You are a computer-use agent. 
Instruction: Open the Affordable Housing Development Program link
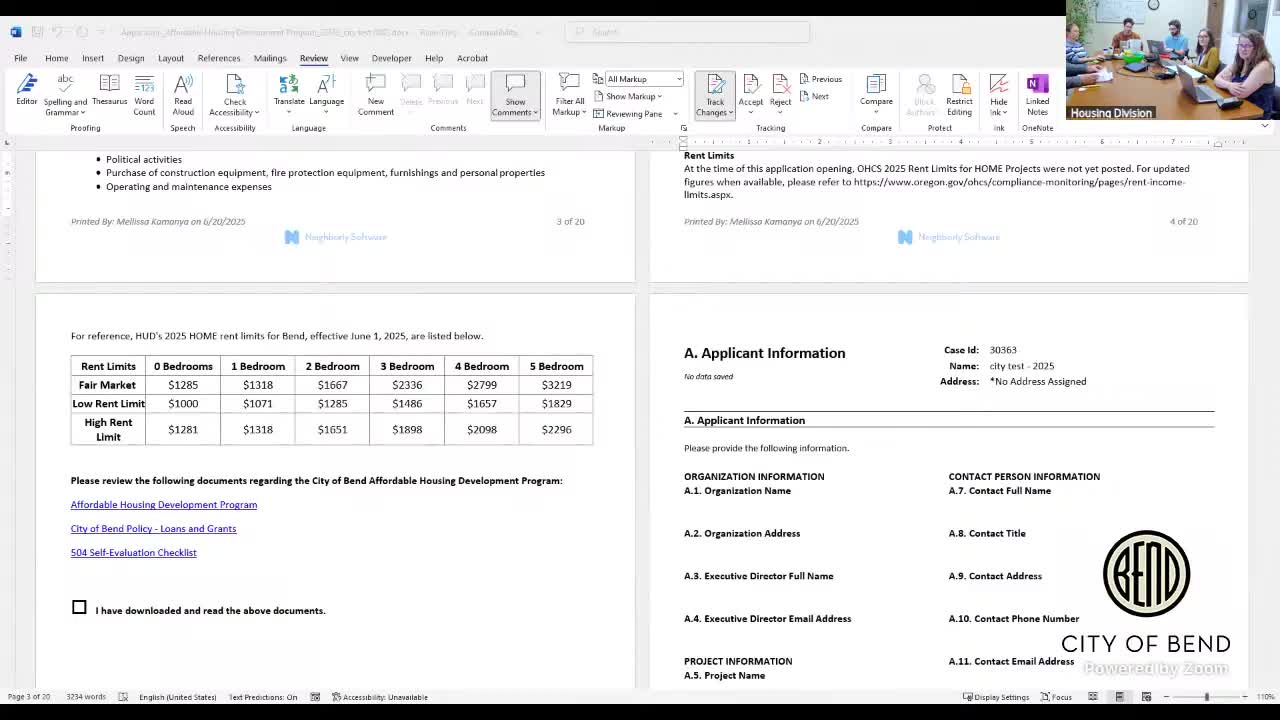pyautogui.click(x=164, y=505)
